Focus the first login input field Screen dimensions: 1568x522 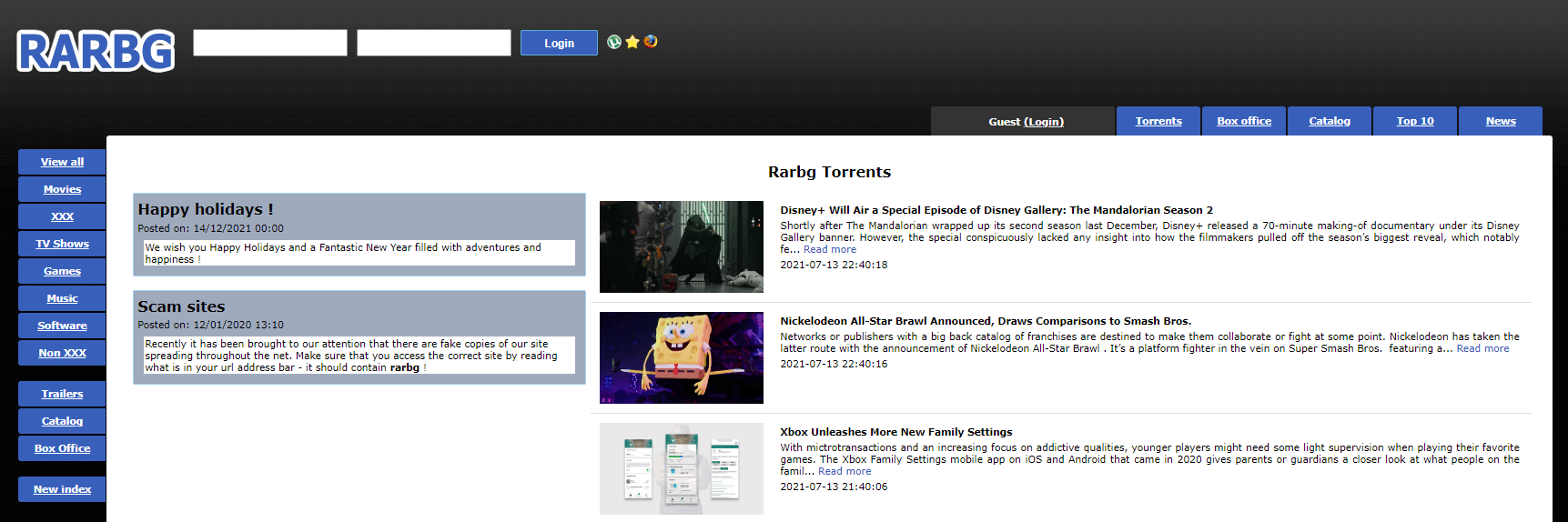tap(270, 43)
